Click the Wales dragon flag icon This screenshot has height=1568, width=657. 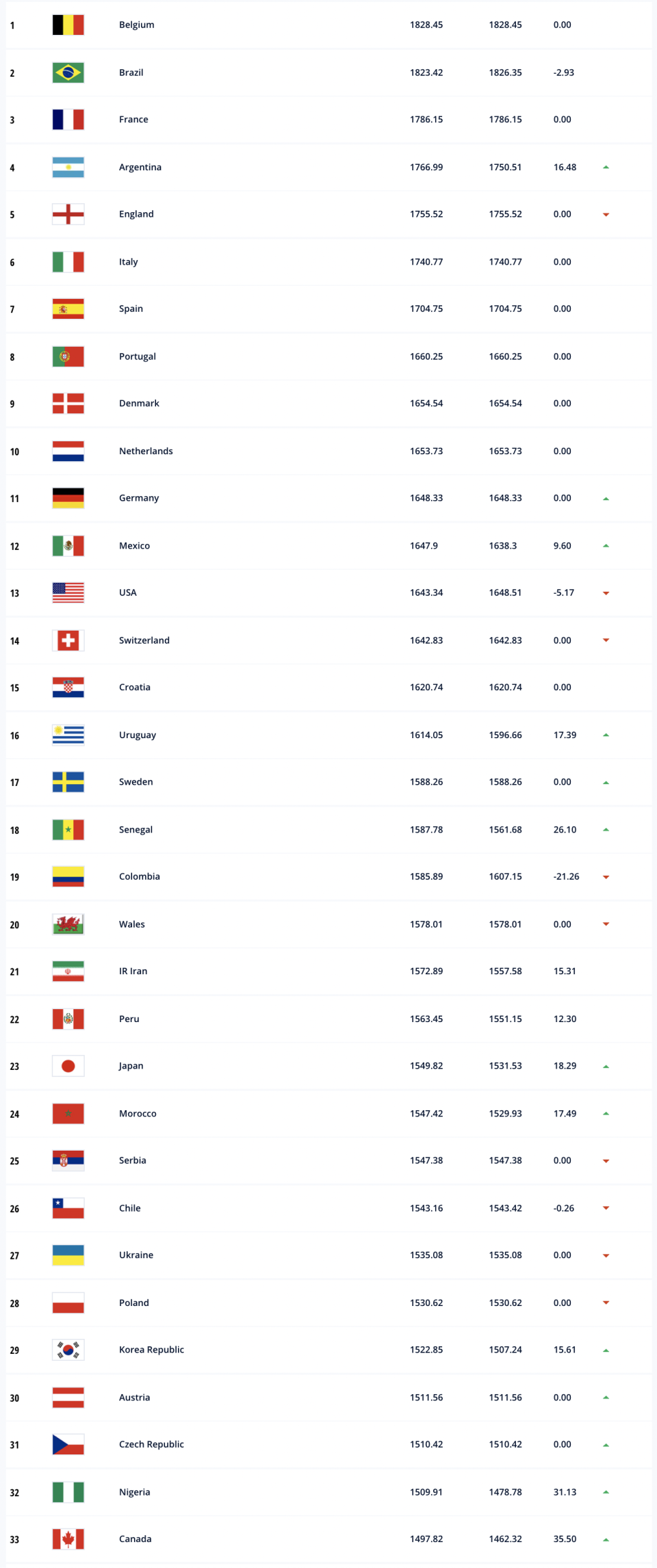click(68, 924)
